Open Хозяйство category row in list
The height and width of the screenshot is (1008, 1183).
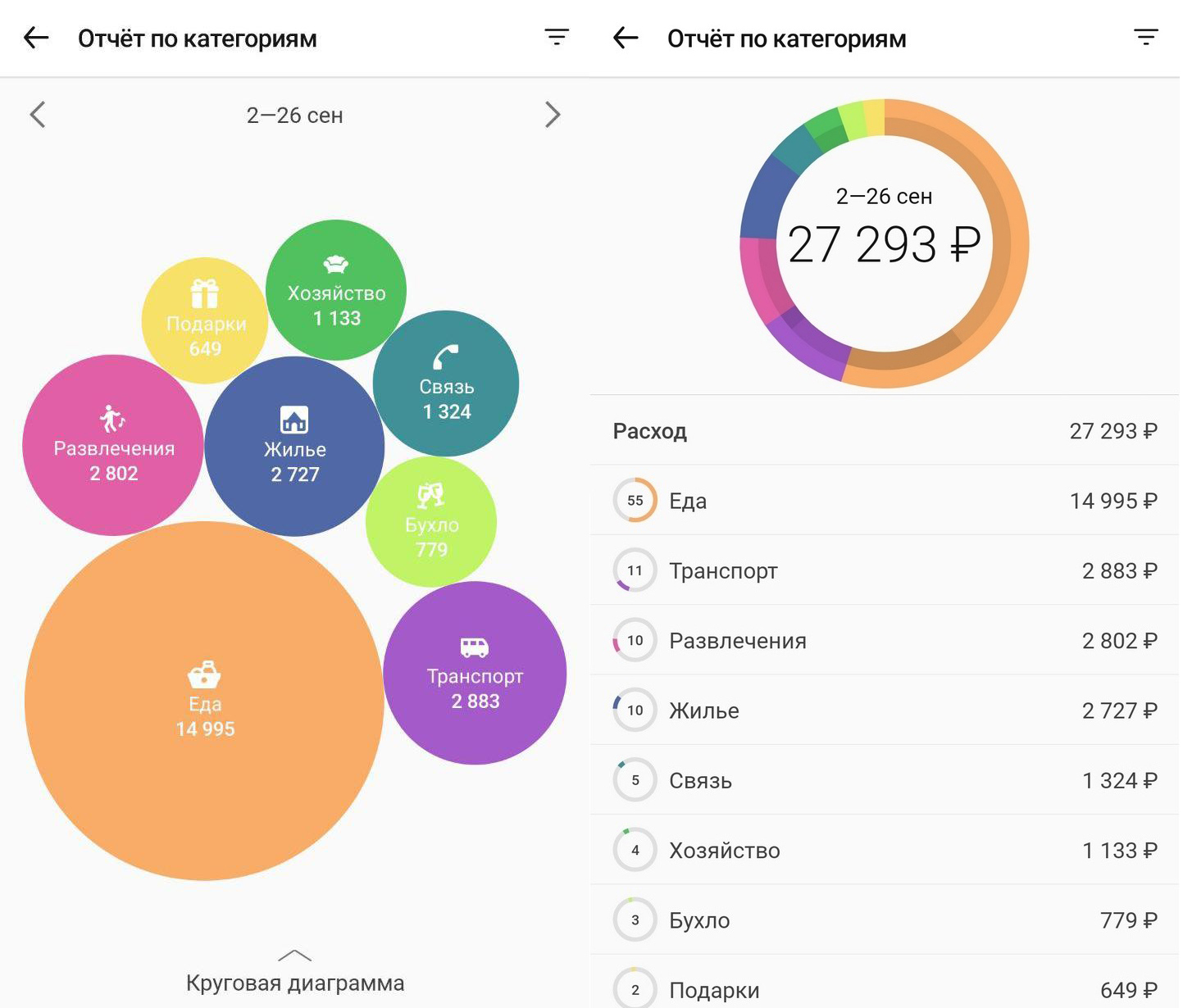[885, 850]
